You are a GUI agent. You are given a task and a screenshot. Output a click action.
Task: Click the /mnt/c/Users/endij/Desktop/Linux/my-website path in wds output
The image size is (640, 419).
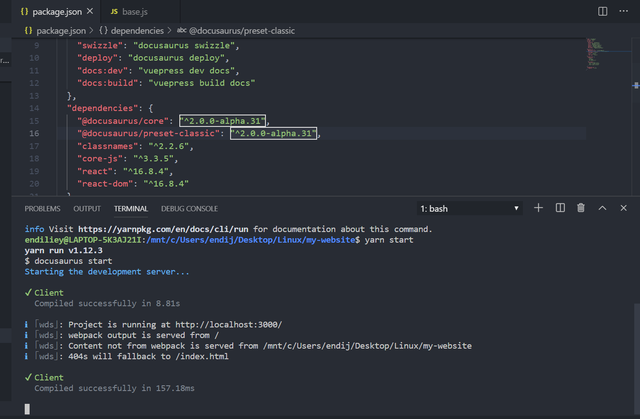[367, 346]
